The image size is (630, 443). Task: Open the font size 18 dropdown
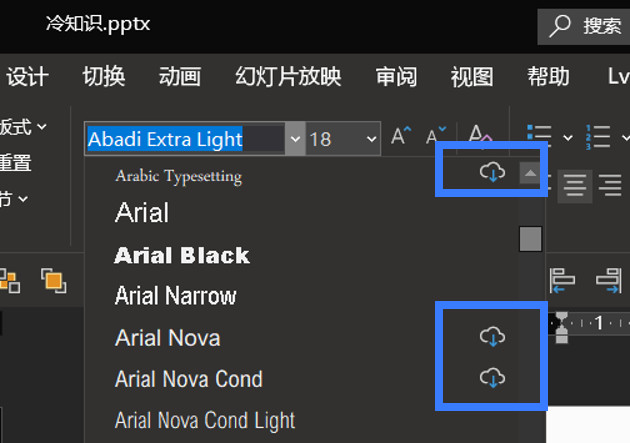coord(371,139)
